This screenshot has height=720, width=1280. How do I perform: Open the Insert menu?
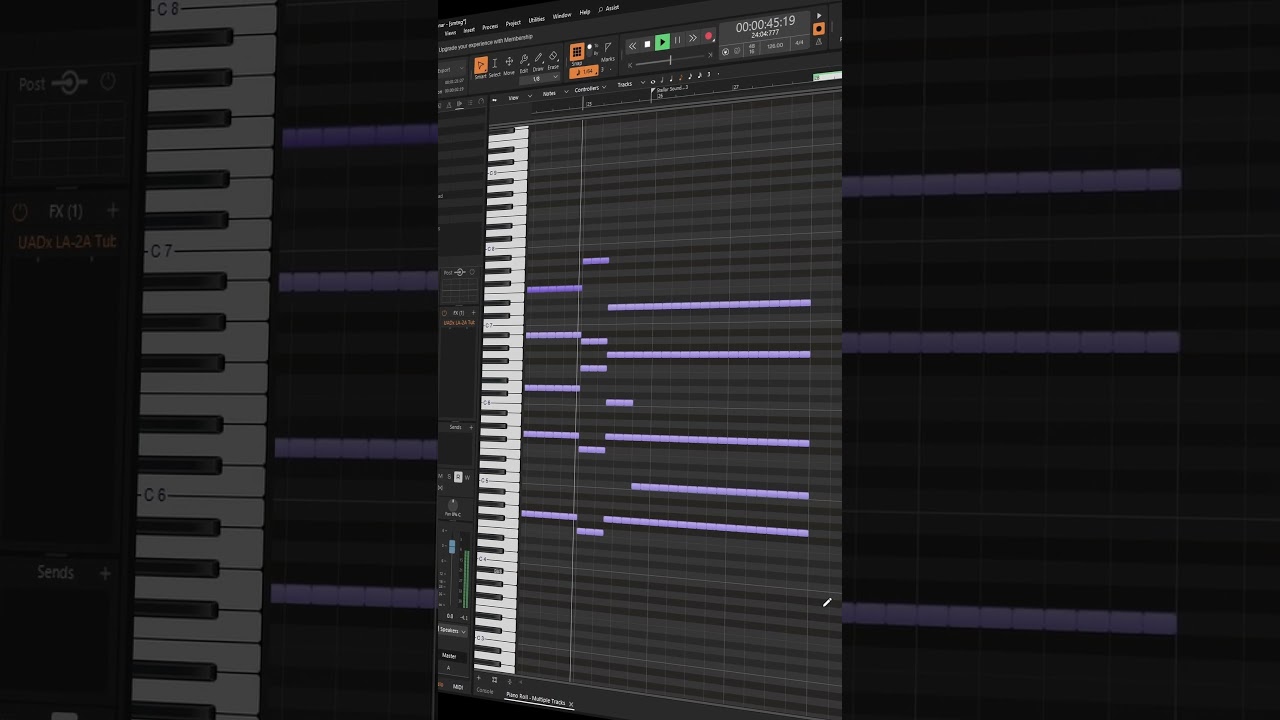point(469,30)
